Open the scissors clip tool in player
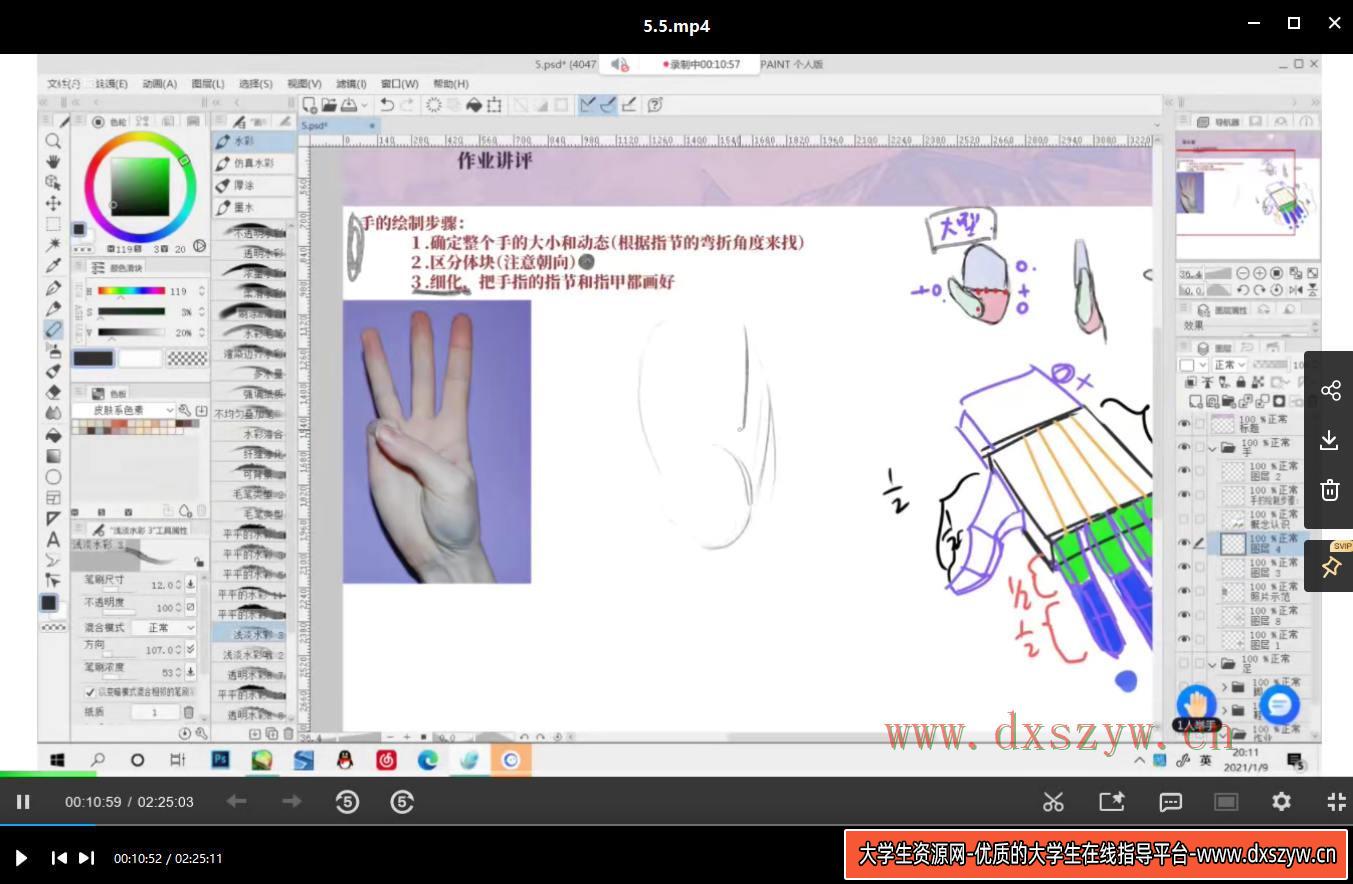The width and height of the screenshot is (1353, 884). pyautogui.click(x=1053, y=801)
